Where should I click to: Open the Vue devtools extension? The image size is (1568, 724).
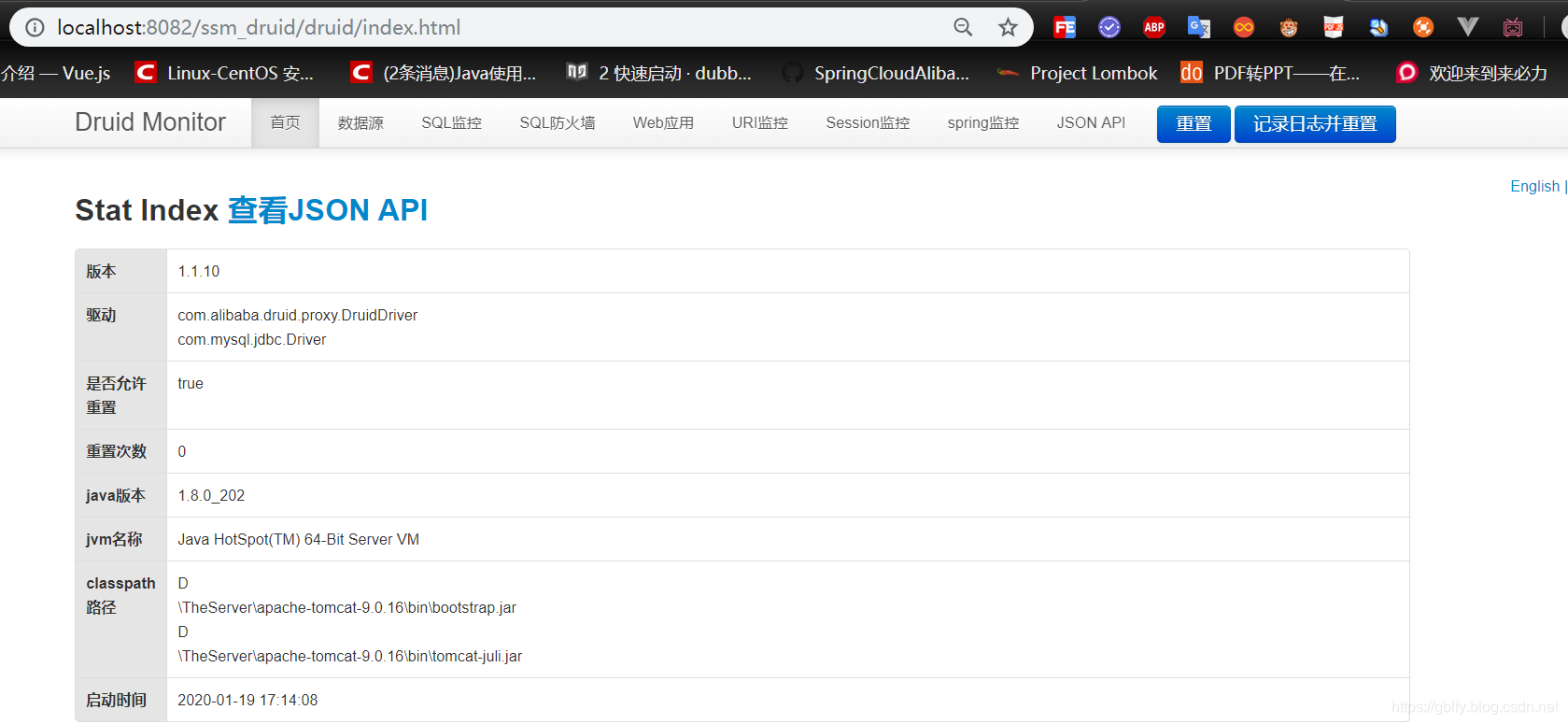(1468, 27)
